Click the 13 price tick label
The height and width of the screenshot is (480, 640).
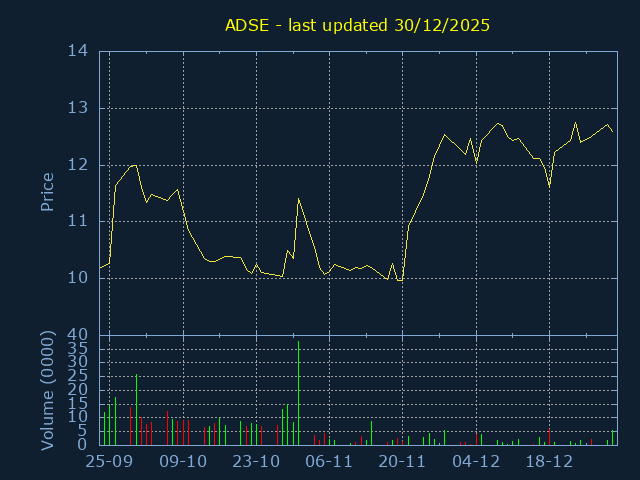[x=77, y=108]
